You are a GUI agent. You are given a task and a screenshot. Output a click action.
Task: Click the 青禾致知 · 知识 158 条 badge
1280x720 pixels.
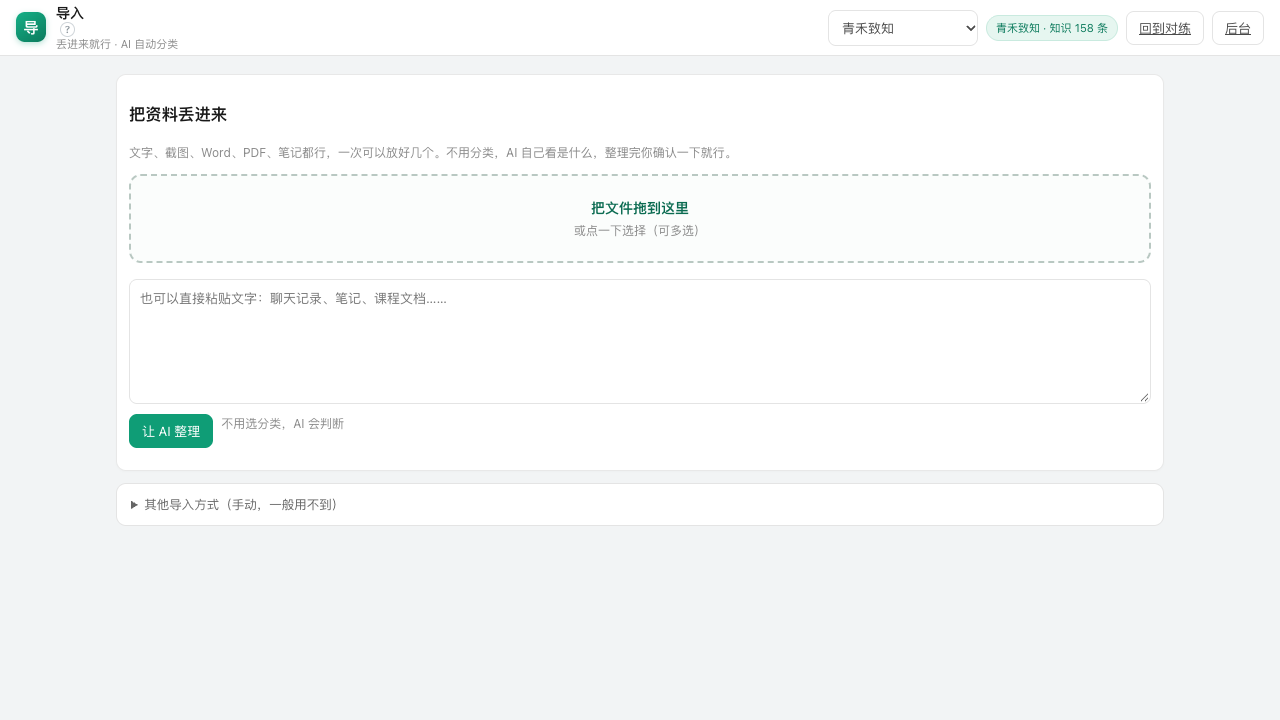click(1052, 28)
